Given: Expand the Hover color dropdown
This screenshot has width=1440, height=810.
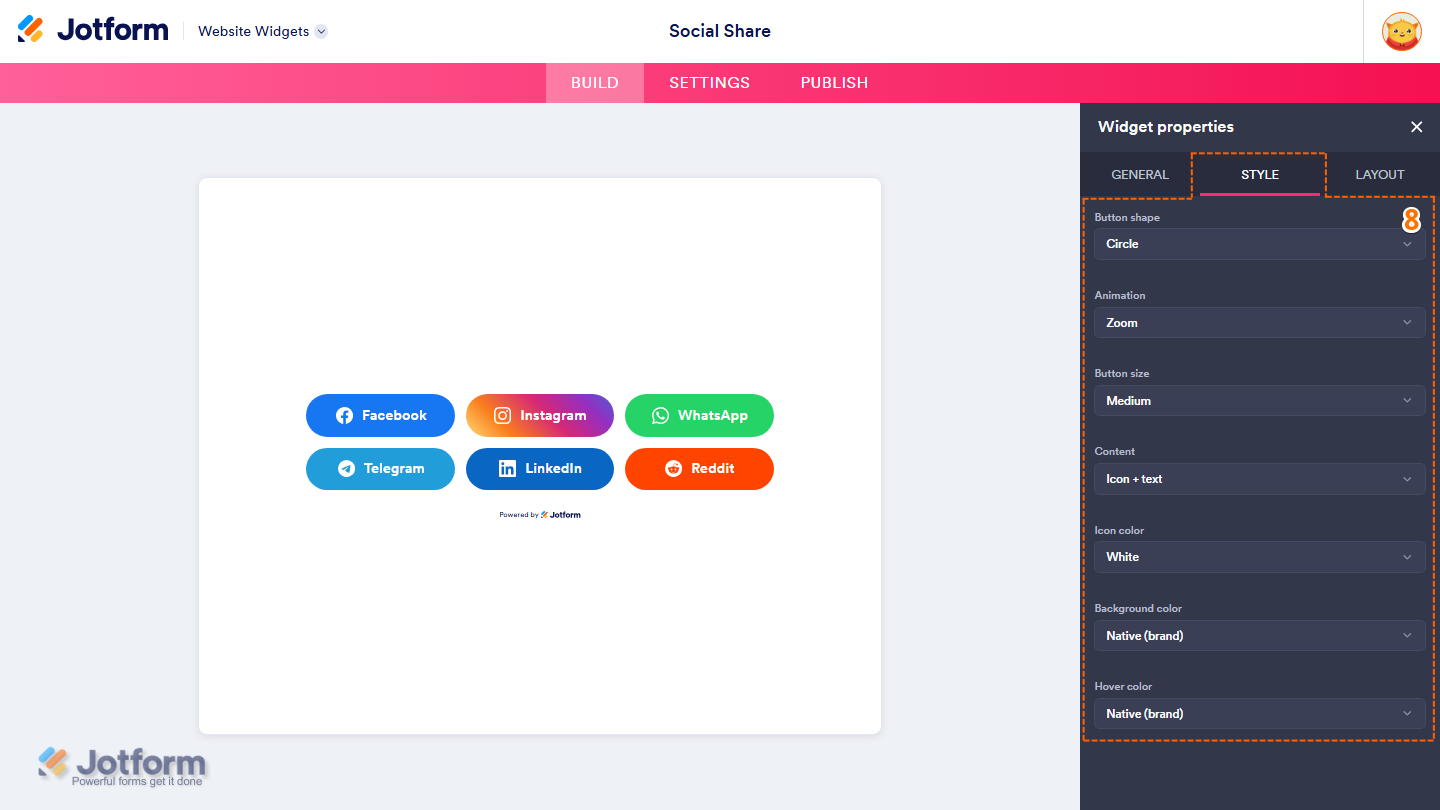Looking at the screenshot, I should pos(1260,714).
